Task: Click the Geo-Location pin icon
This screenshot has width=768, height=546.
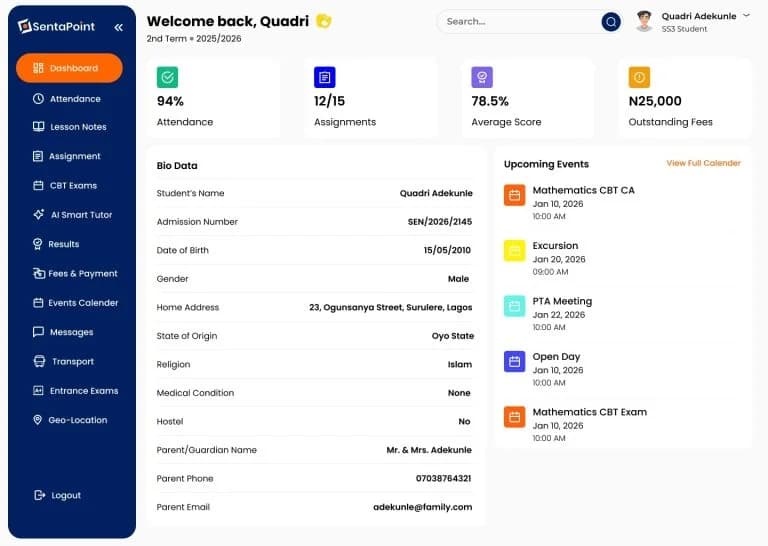Action: click(37, 420)
